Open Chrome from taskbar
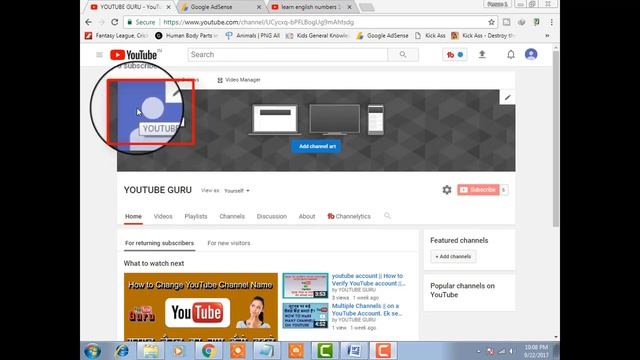Screen dimensions: 640x360 click(x=209, y=351)
